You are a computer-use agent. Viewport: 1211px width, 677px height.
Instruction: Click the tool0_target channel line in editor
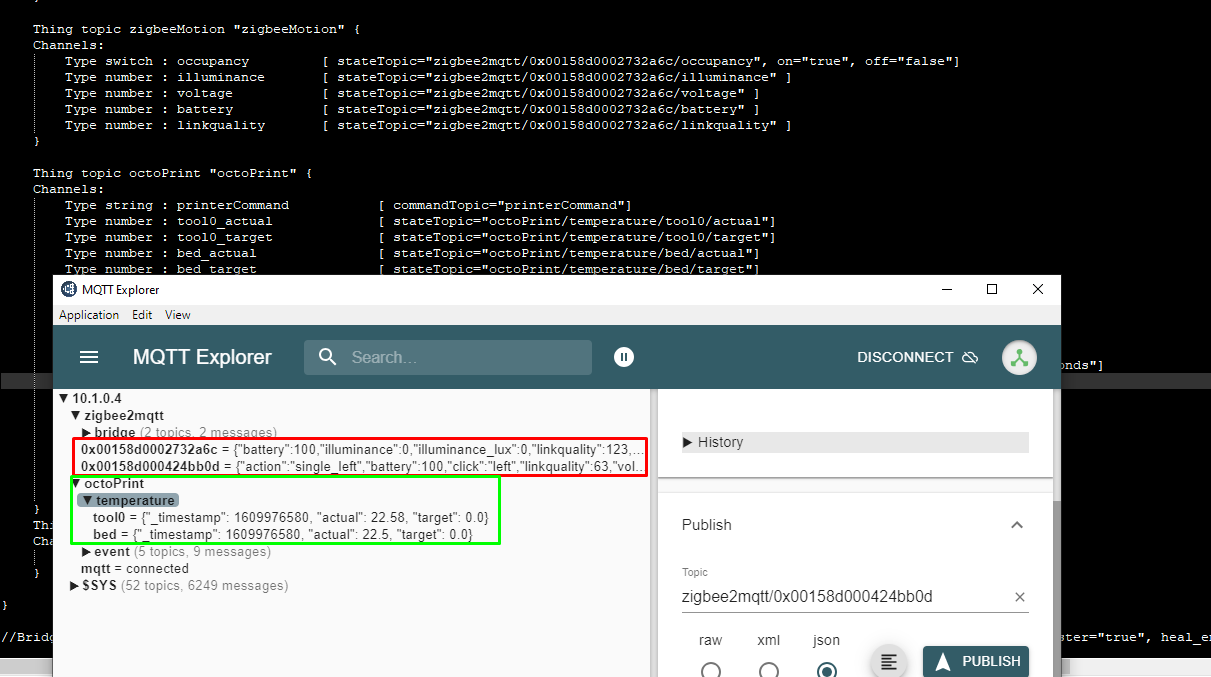click(x=420, y=237)
